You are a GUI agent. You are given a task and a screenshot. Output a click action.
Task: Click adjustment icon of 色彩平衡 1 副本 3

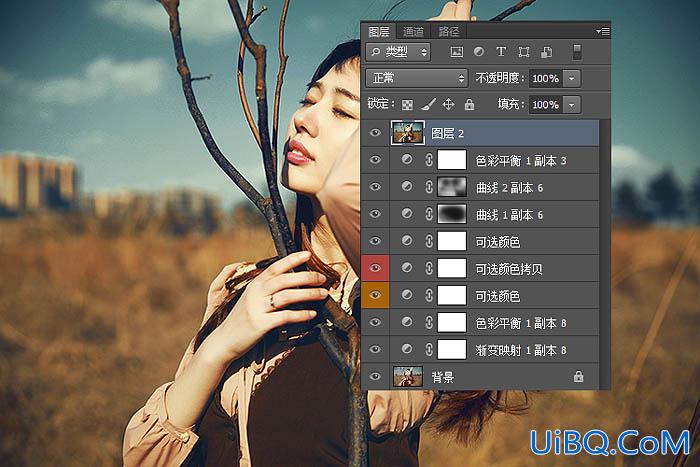pyautogui.click(x=407, y=159)
